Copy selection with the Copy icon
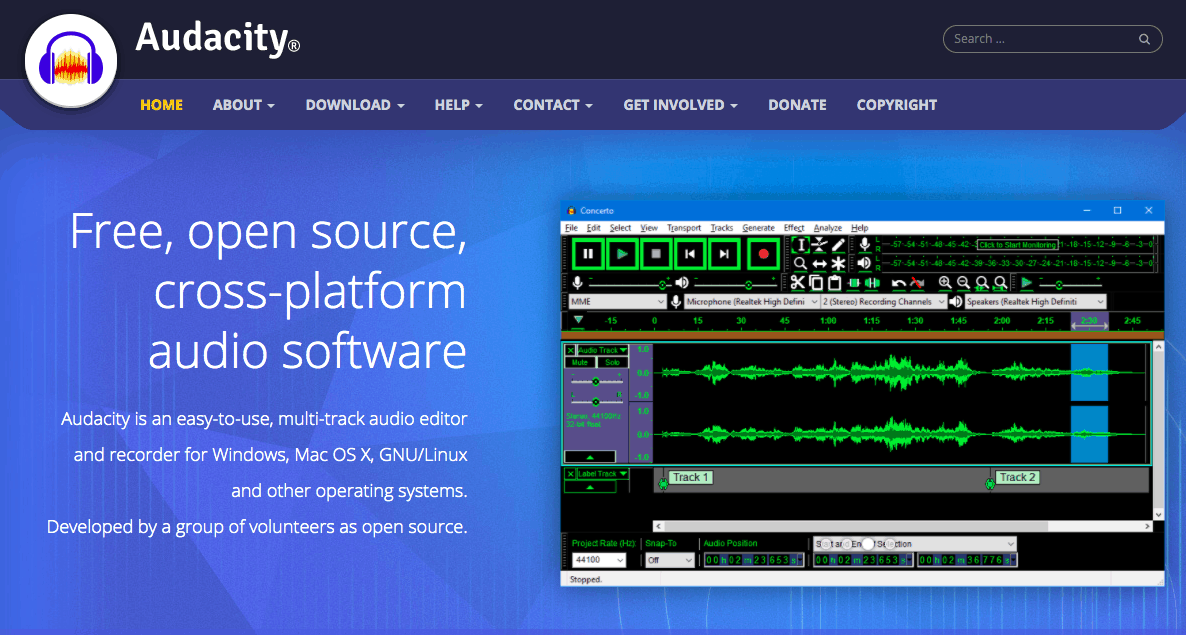This screenshot has width=1186, height=635. coord(816,283)
